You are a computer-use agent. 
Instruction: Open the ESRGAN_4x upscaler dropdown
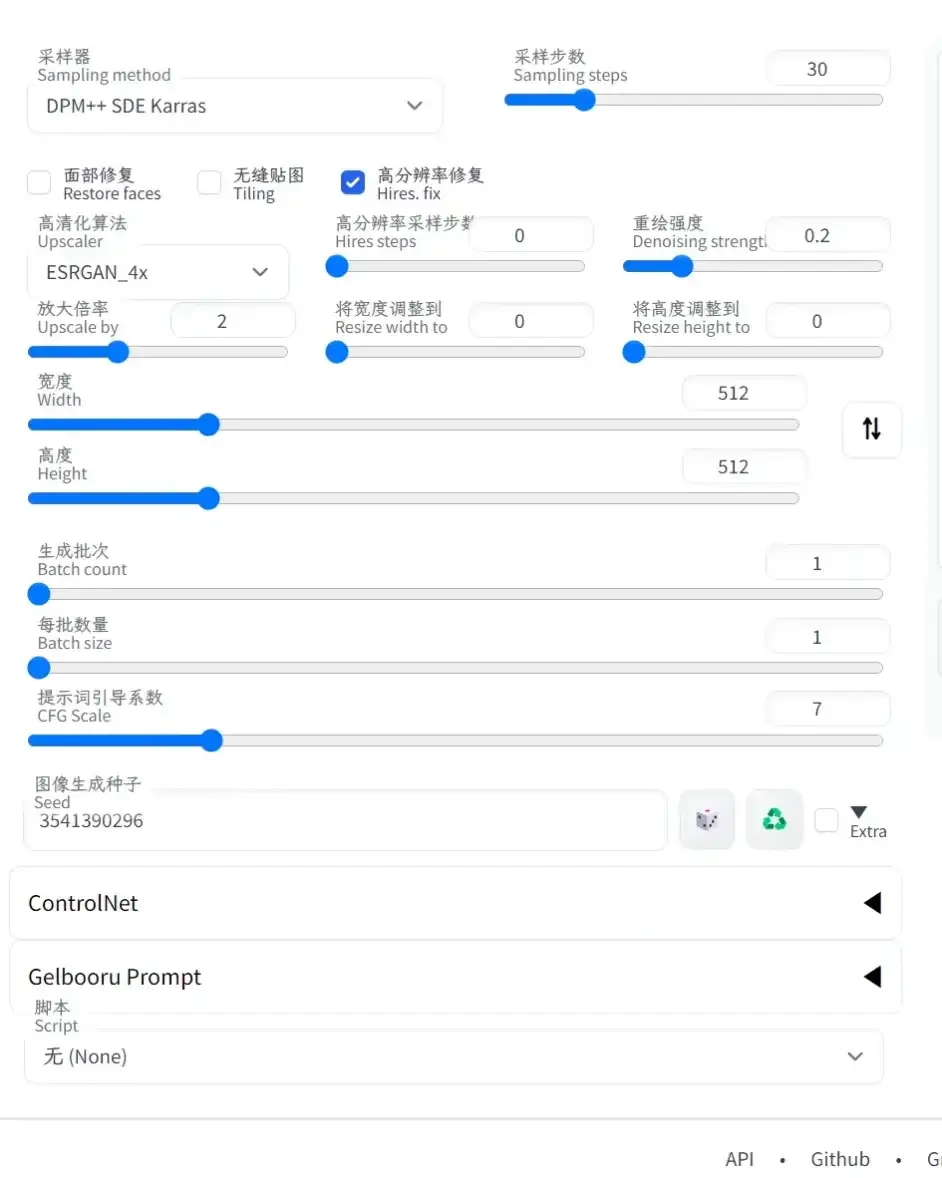pyautogui.click(x=158, y=272)
